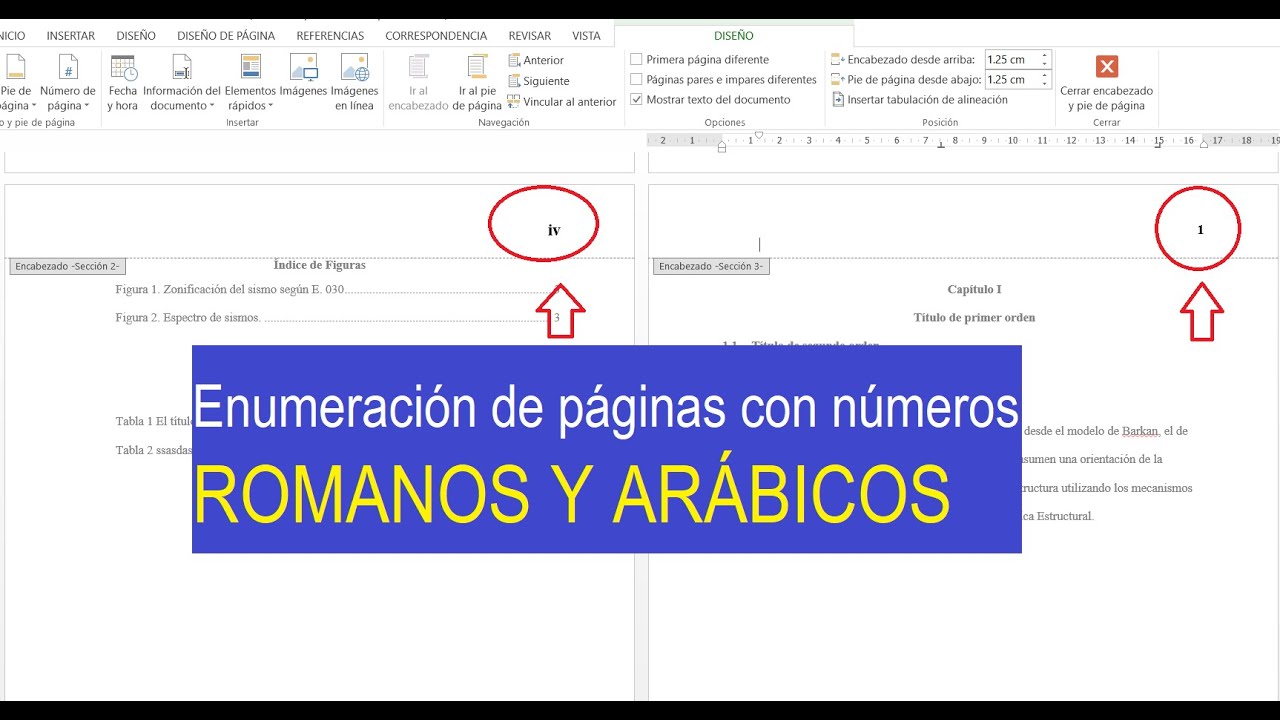
Task: Select the header tools DISEÑO tab
Action: [734, 36]
